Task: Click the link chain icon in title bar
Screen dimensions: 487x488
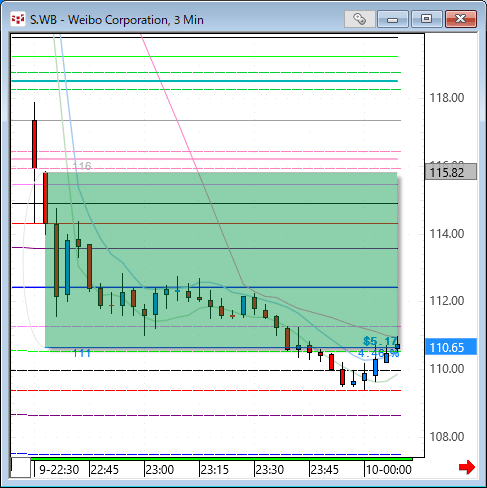Action: coord(359,19)
